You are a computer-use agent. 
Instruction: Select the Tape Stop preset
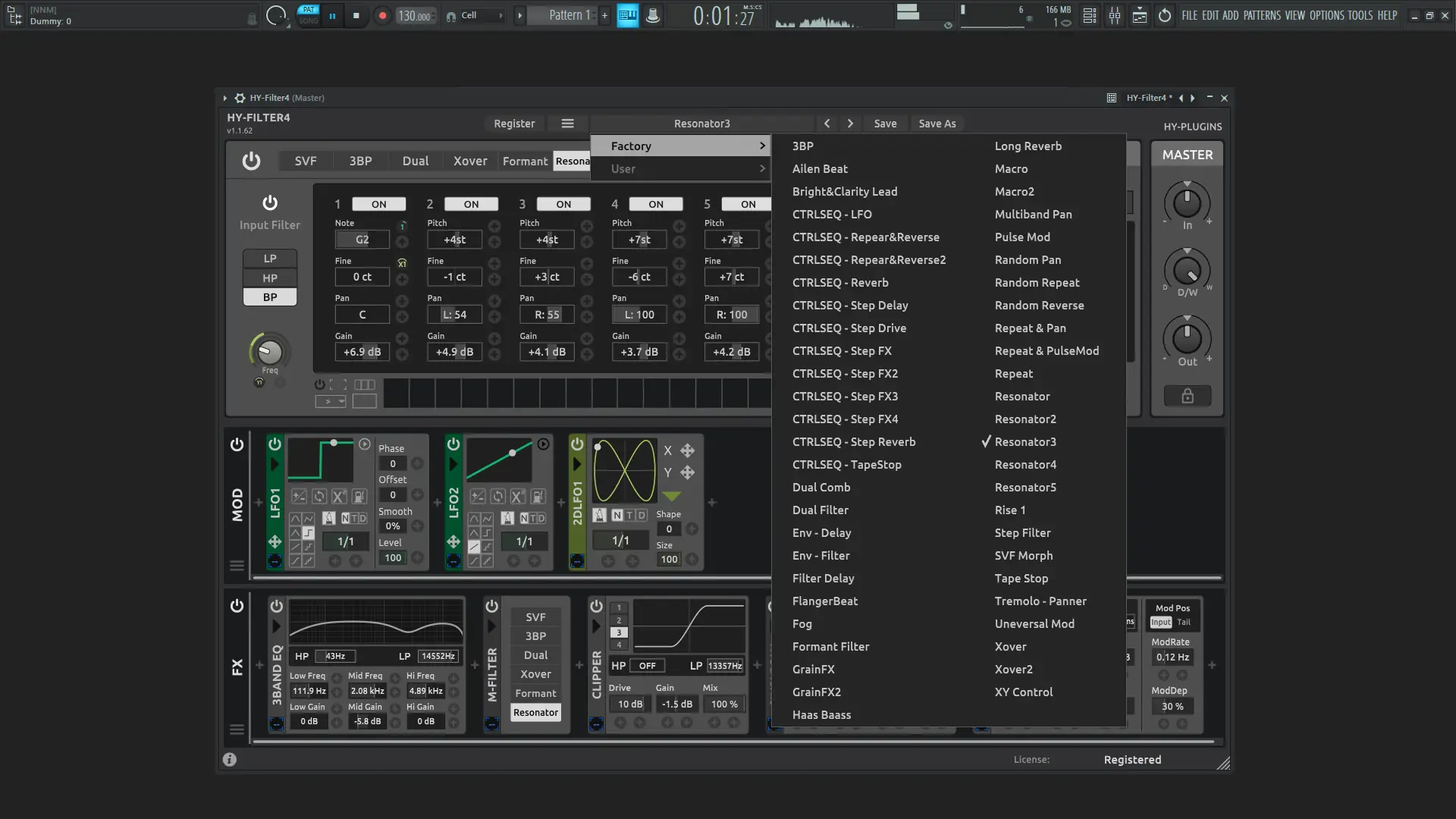(1021, 578)
